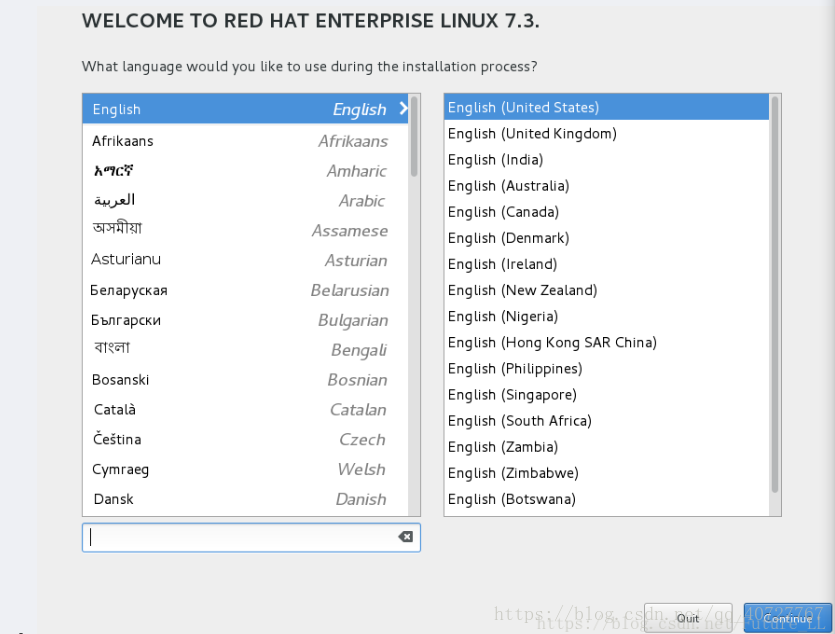Image resolution: width=835 pixels, height=634 pixels.
Task: Choose English (Australia) locale
Action: [x=607, y=186]
